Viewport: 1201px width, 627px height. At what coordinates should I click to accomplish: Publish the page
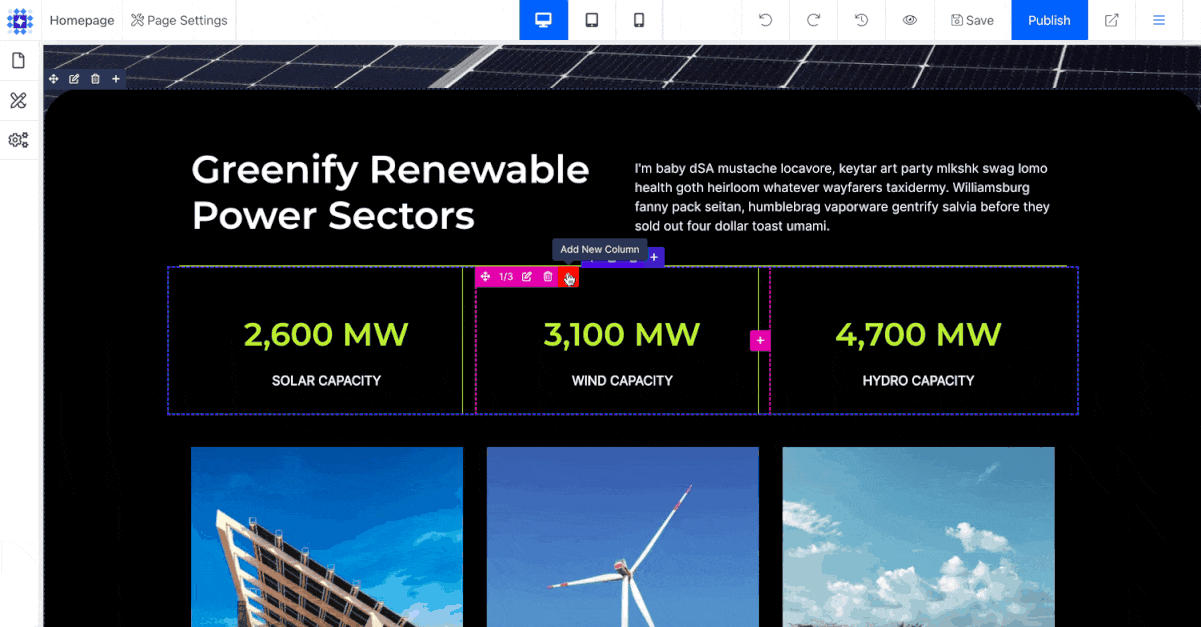[x=1049, y=20]
